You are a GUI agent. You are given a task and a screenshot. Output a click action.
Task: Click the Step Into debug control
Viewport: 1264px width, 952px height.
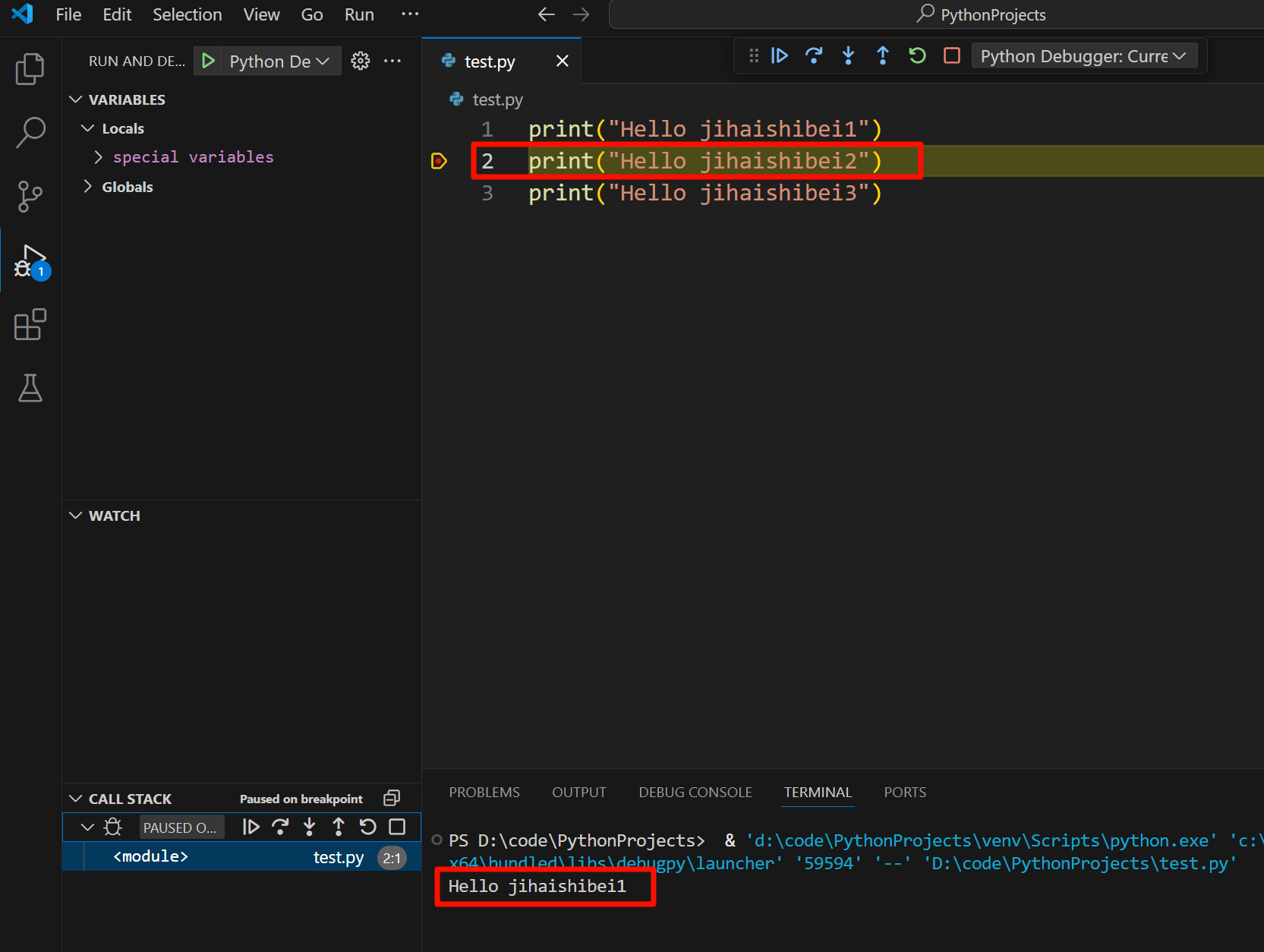pyautogui.click(x=848, y=55)
